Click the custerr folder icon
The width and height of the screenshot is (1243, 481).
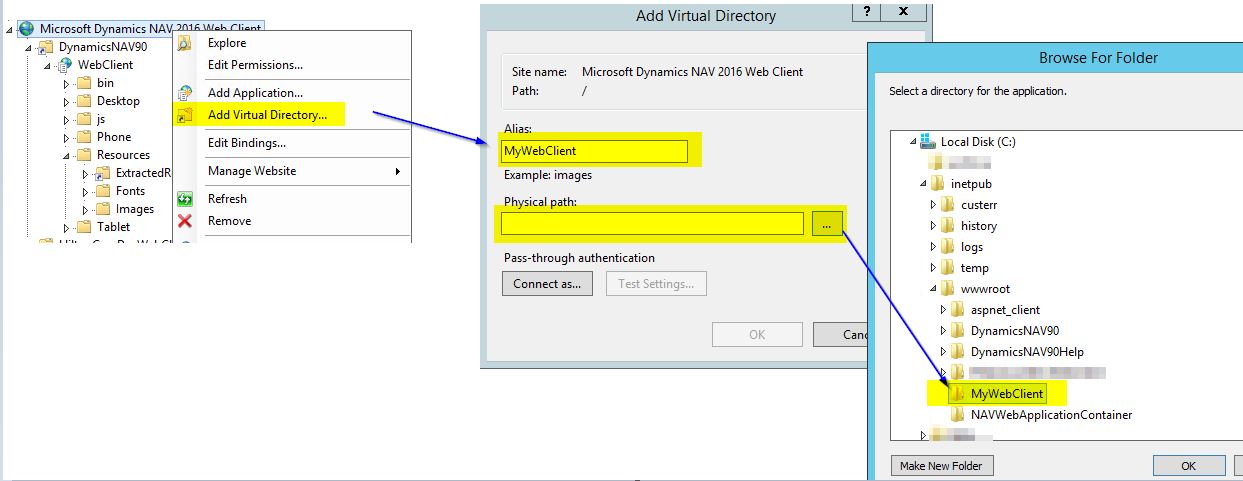[x=948, y=205]
